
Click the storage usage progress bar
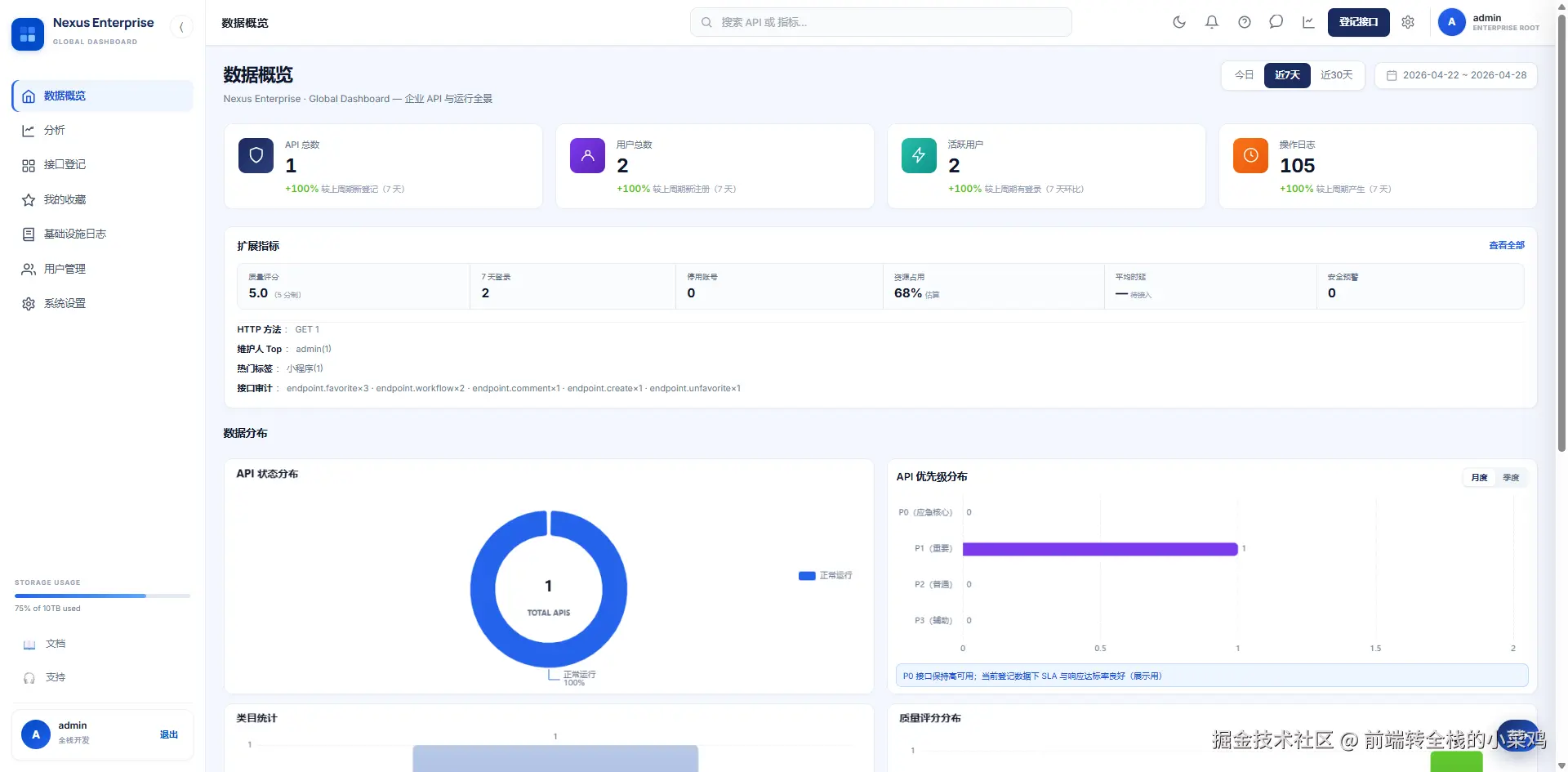click(102, 596)
